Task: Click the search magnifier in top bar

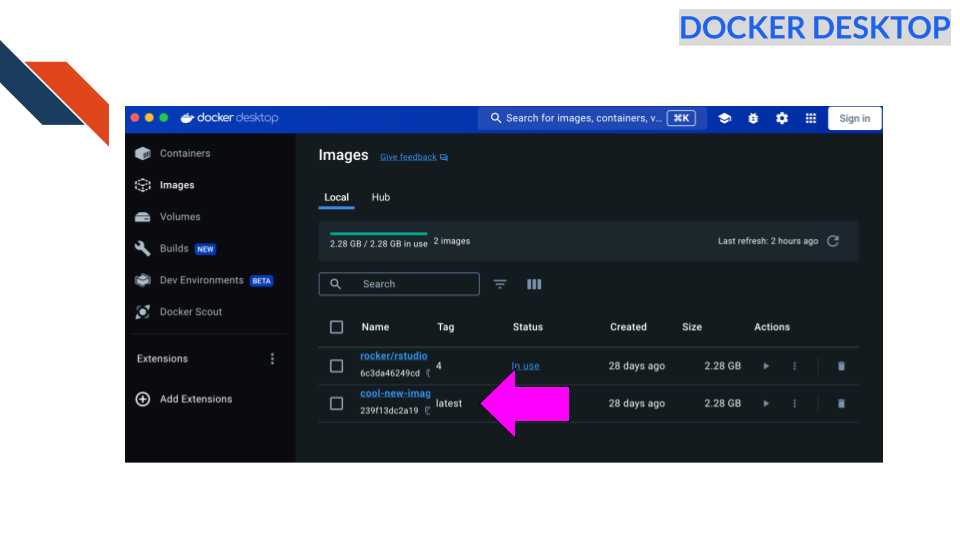Action: point(495,118)
